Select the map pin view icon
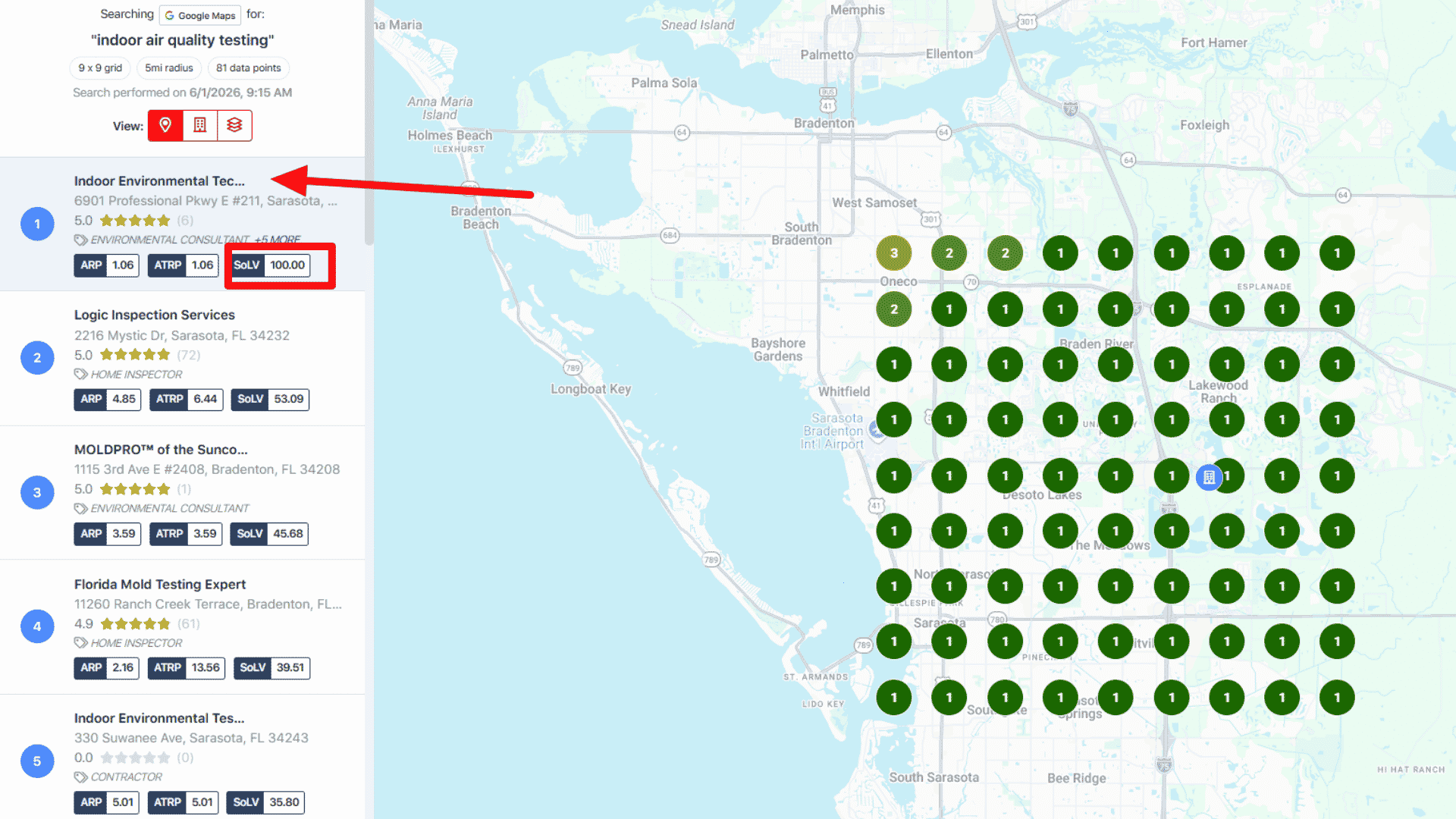Screen dimensions: 1456x819 165,125
